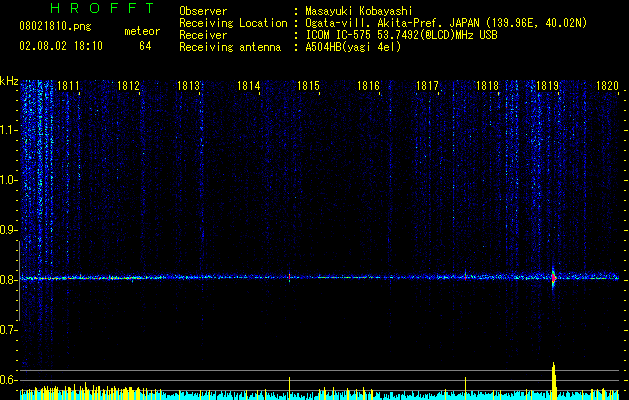Click the 0.6 kHz frequency label

click(9, 380)
